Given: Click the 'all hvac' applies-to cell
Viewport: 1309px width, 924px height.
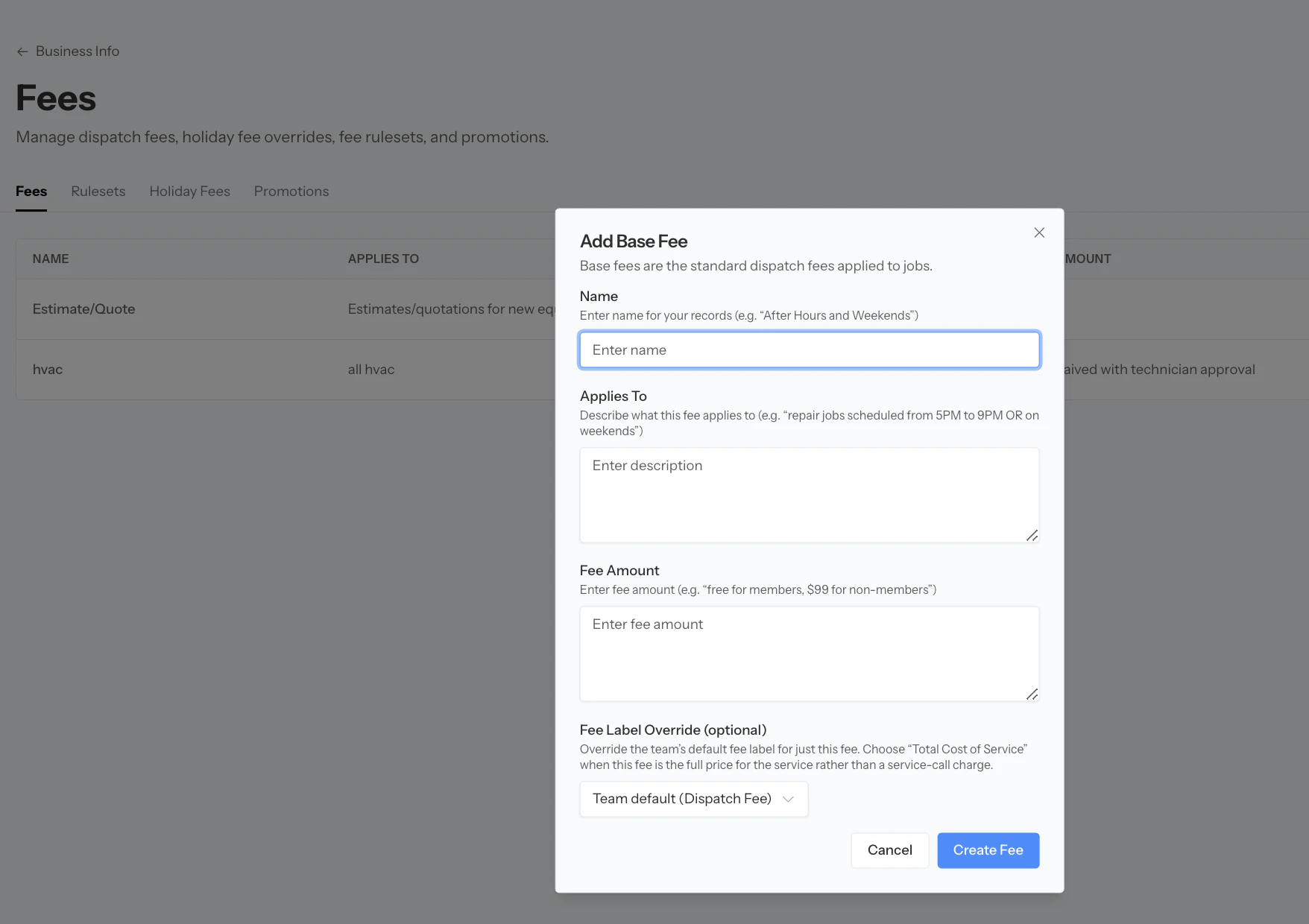Looking at the screenshot, I should (x=371, y=370).
